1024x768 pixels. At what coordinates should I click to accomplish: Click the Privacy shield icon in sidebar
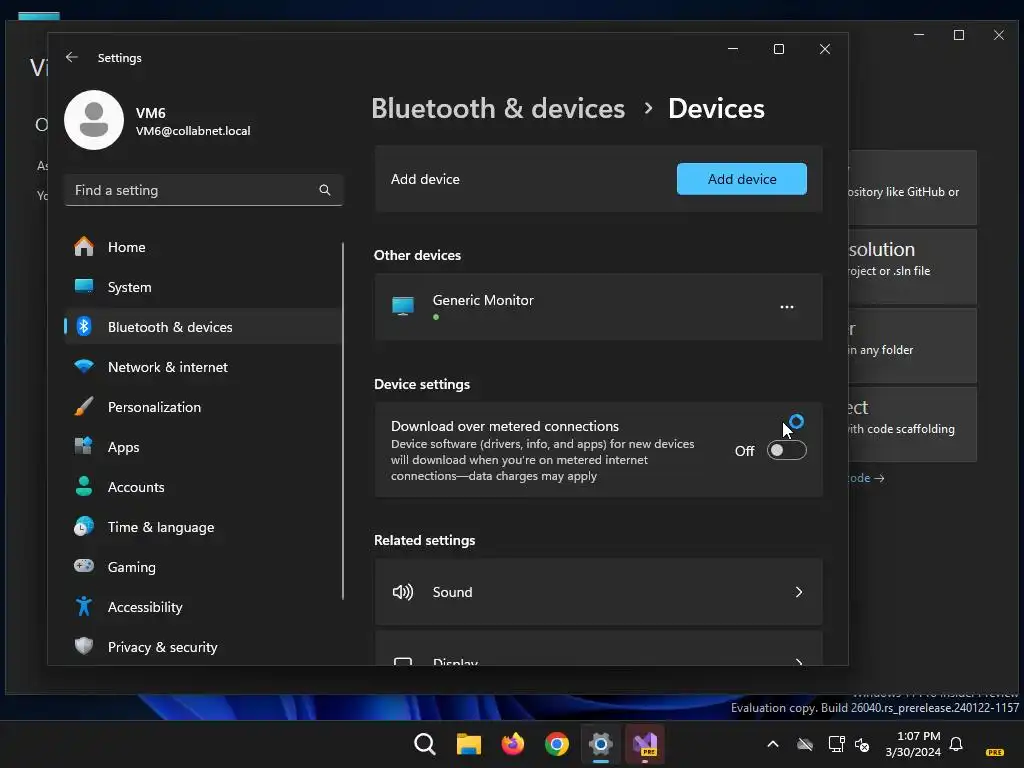[x=84, y=646]
